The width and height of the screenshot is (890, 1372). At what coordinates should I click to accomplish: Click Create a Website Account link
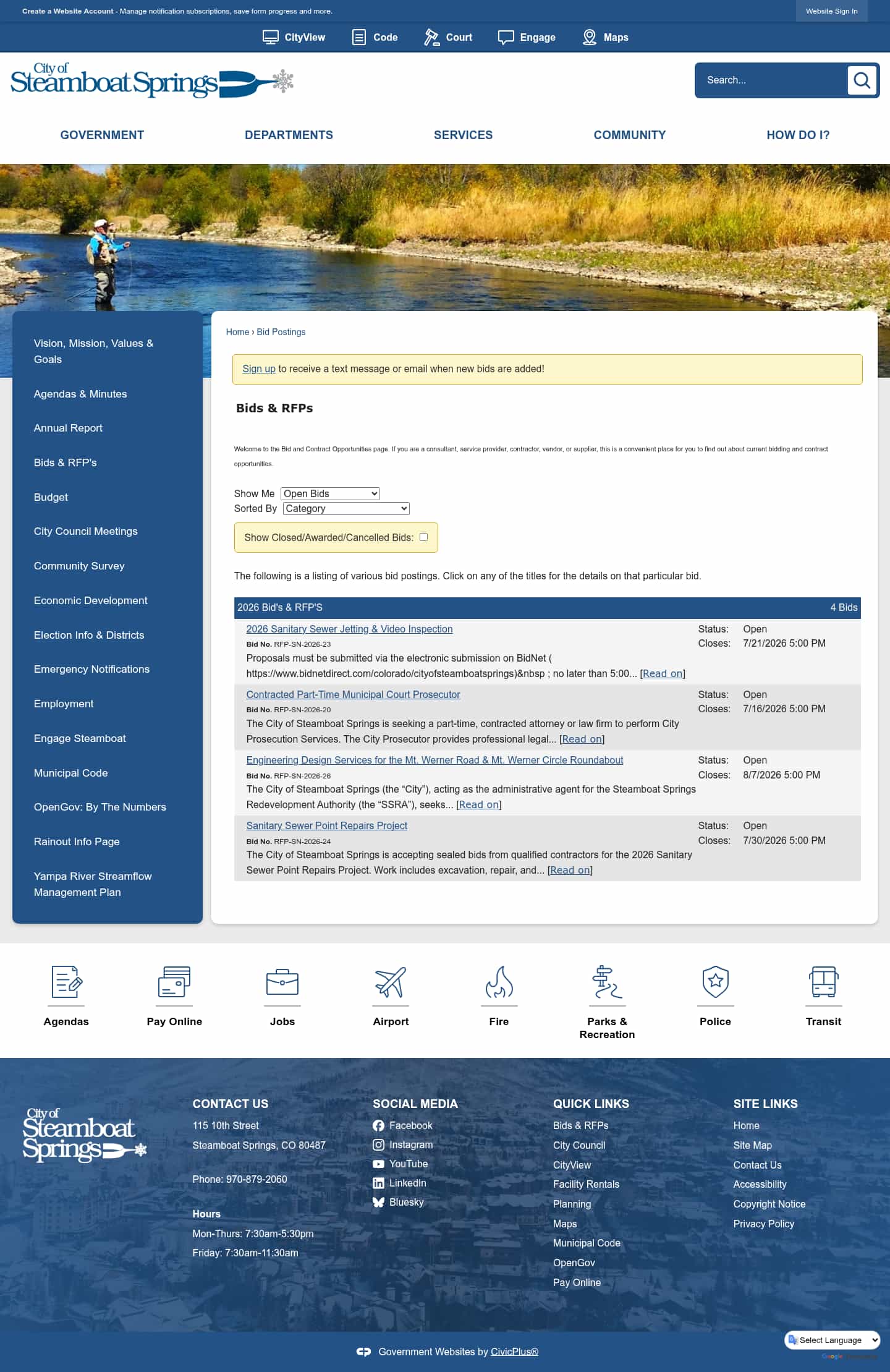pos(68,11)
